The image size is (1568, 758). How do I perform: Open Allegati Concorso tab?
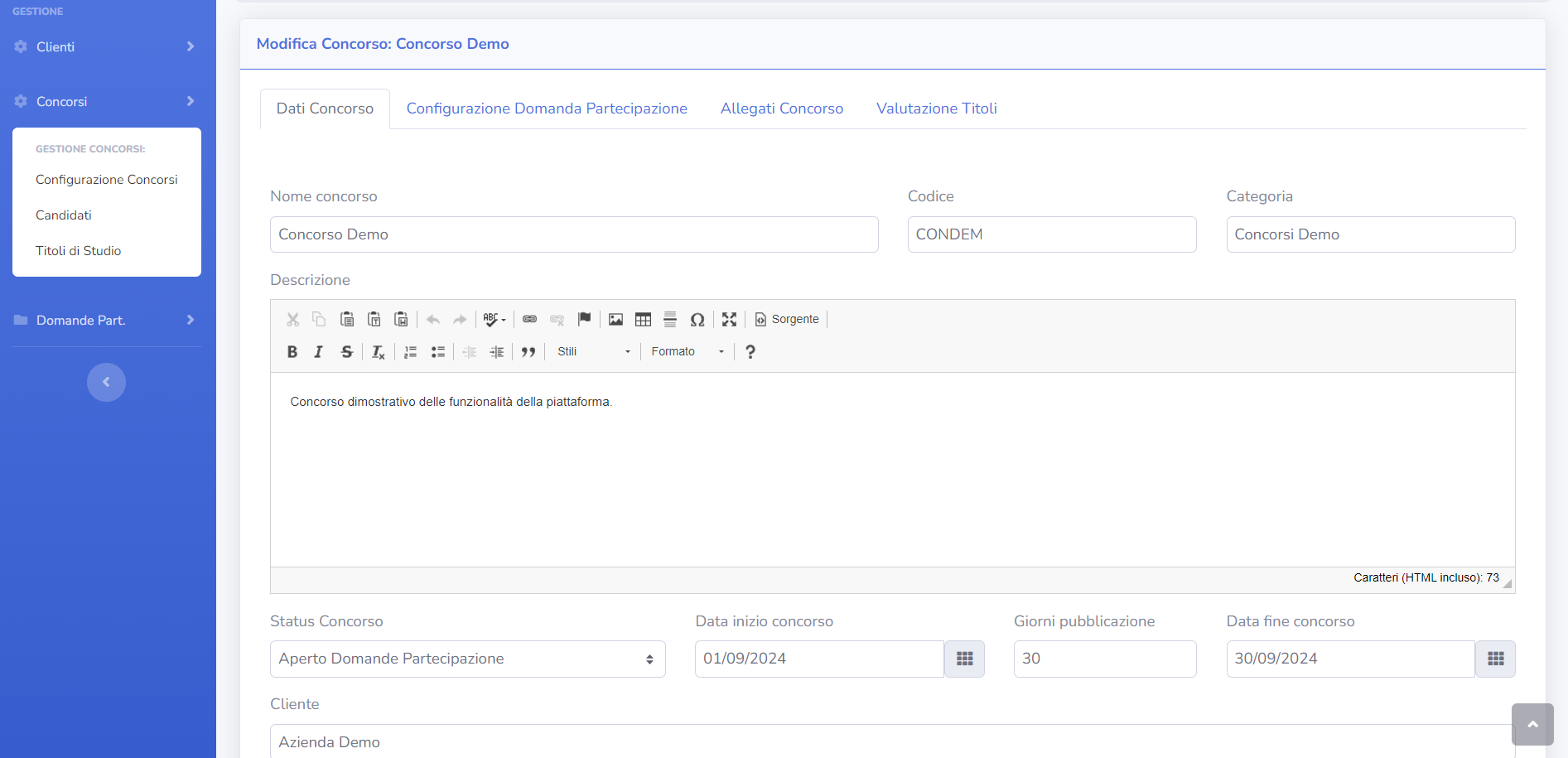tap(782, 109)
